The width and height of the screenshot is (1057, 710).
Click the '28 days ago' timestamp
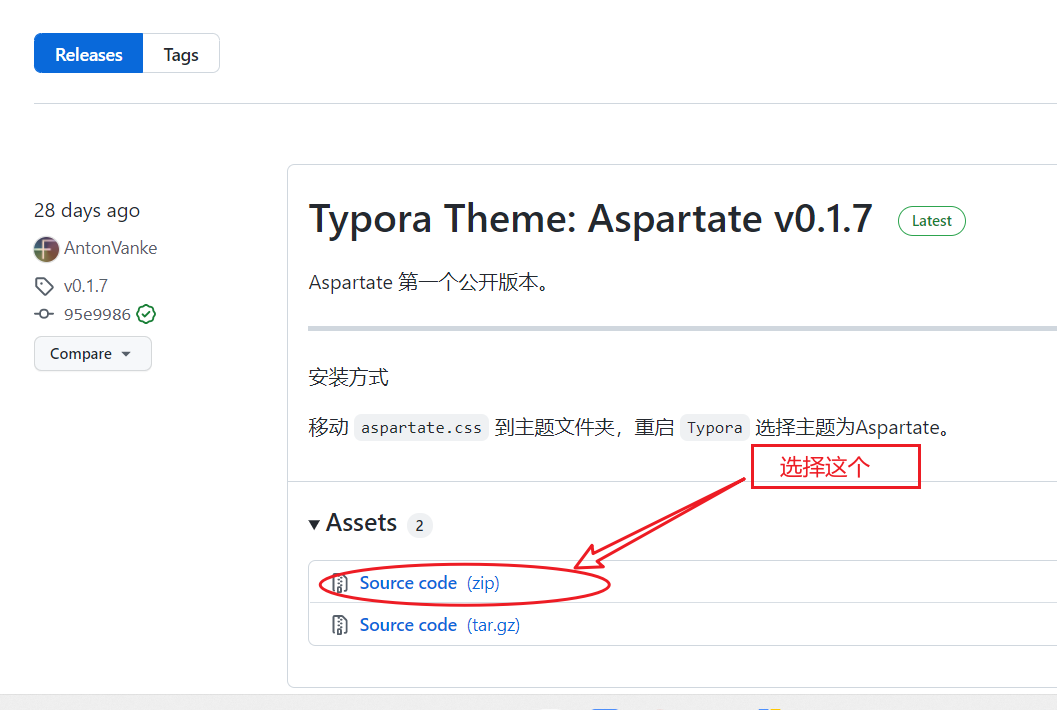click(x=87, y=210)
